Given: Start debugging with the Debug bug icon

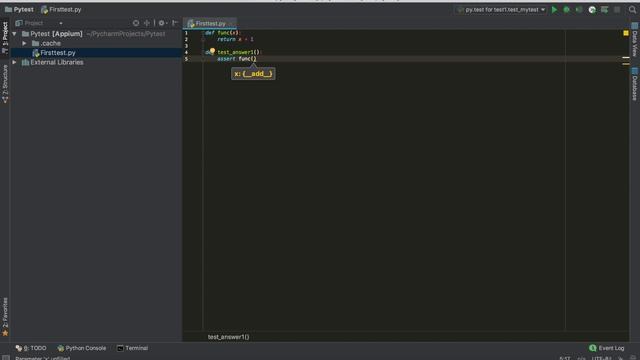Looking at the screenshot, I should 567,9.
